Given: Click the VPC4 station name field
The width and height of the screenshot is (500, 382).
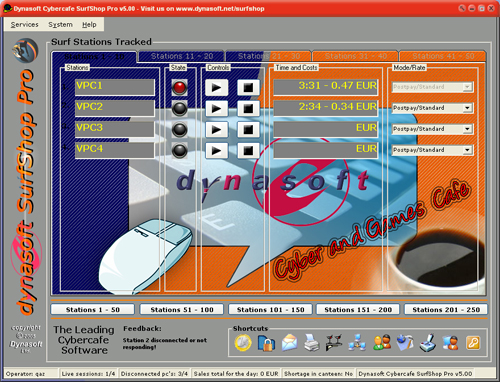Looking at the screenshot, I should [x=115, y=150].
